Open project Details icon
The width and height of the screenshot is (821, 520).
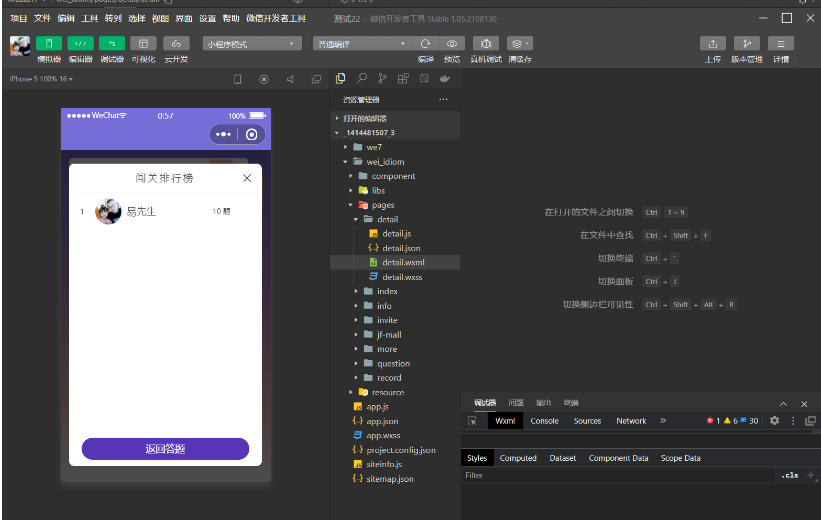781,43
